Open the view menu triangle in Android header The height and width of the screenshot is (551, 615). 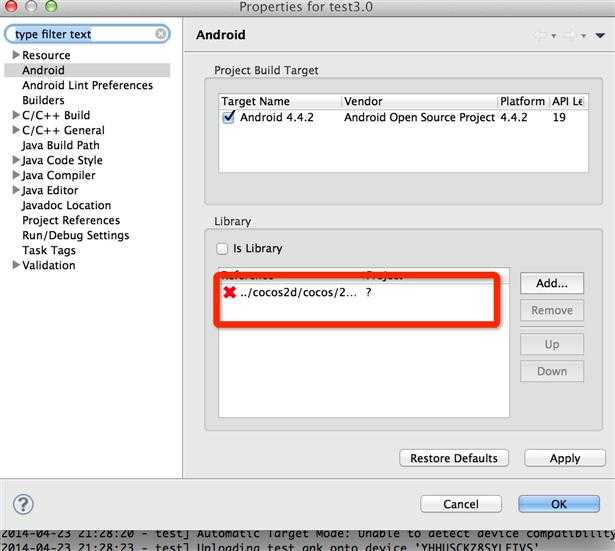[600, 36]
